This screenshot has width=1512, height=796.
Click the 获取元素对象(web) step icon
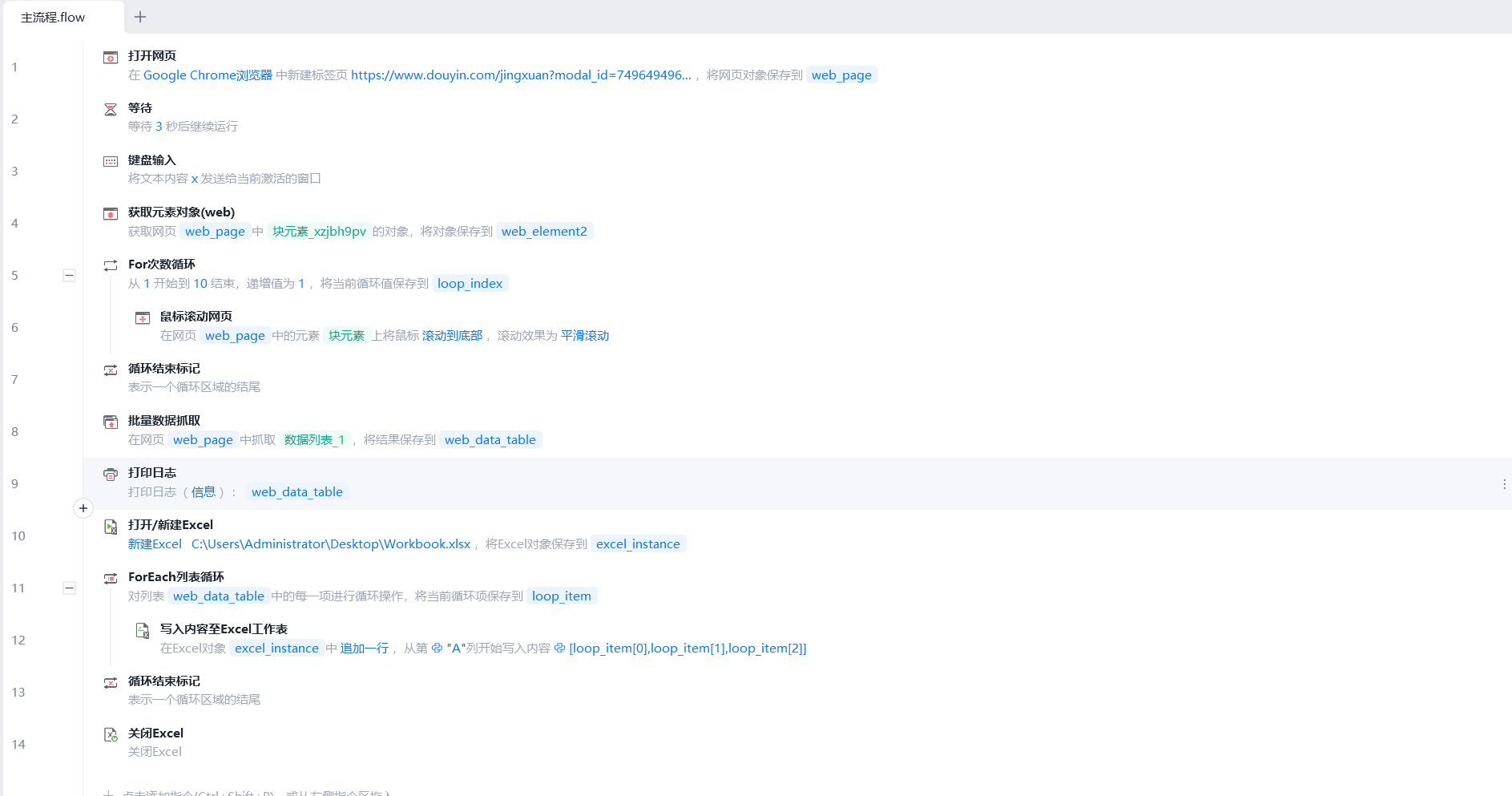[x=111, y=213]
